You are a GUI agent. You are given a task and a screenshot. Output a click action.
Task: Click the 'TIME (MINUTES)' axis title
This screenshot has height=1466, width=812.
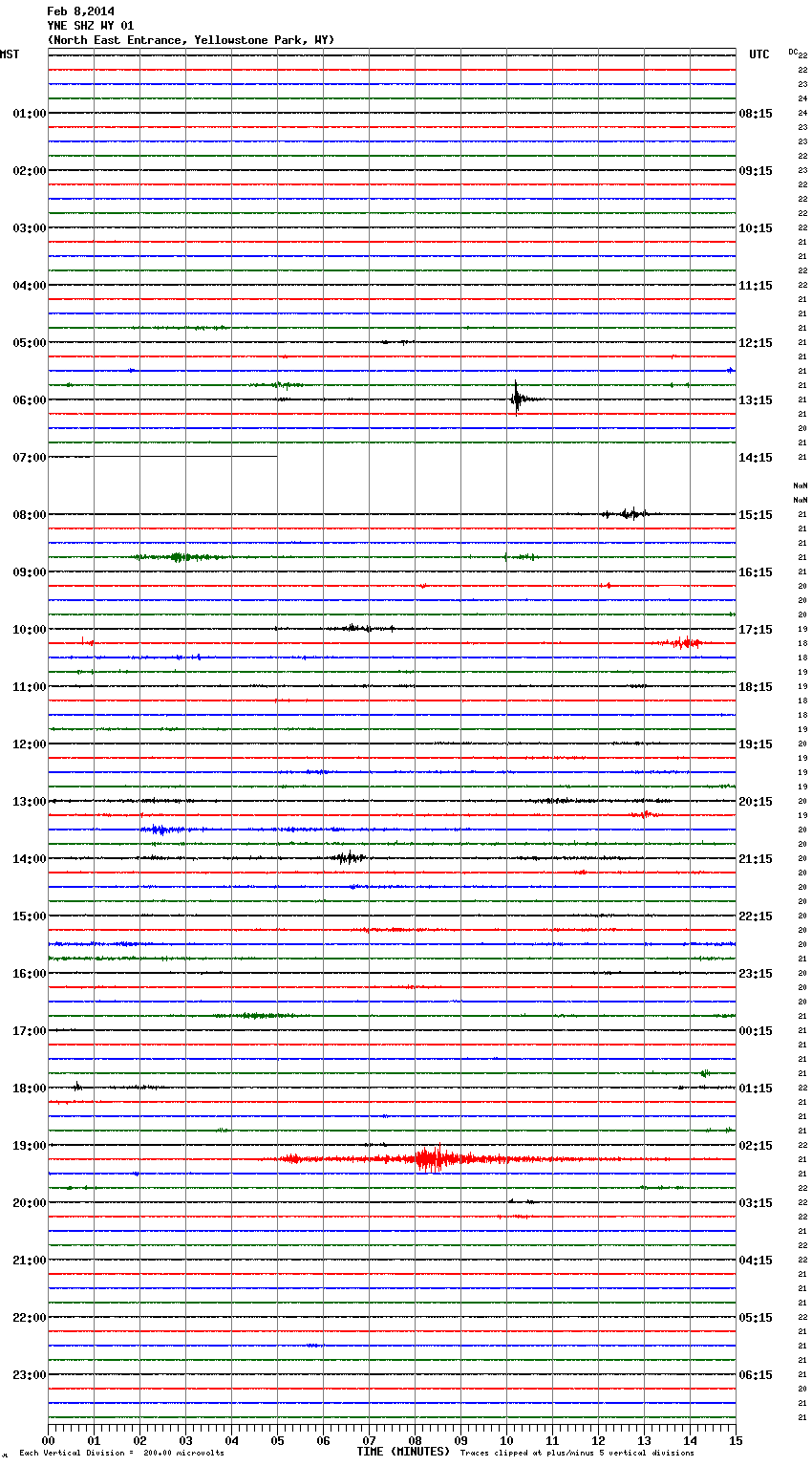403,1452
